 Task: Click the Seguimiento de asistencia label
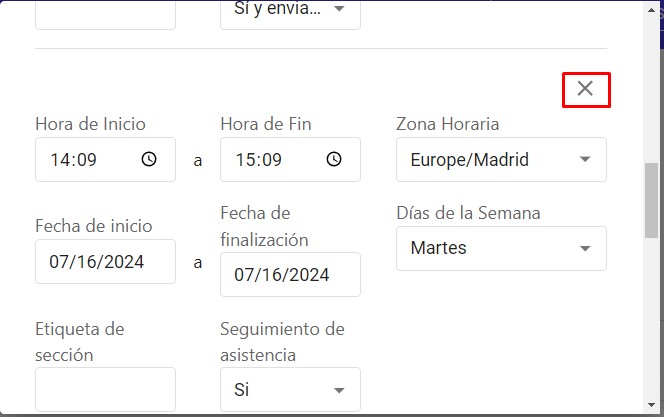tap(282, 342)
